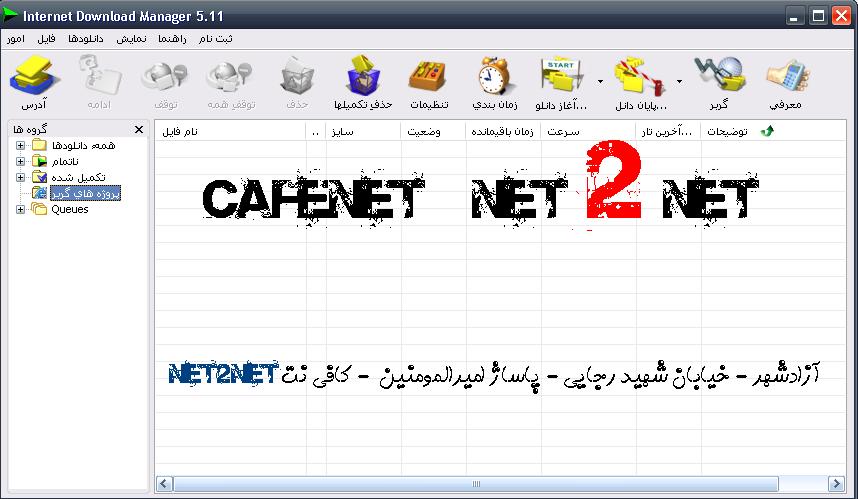Screen dimensions: 858x499
Task: Click the Tell a Friend (معرفي) icon
Action: [787, 77]
